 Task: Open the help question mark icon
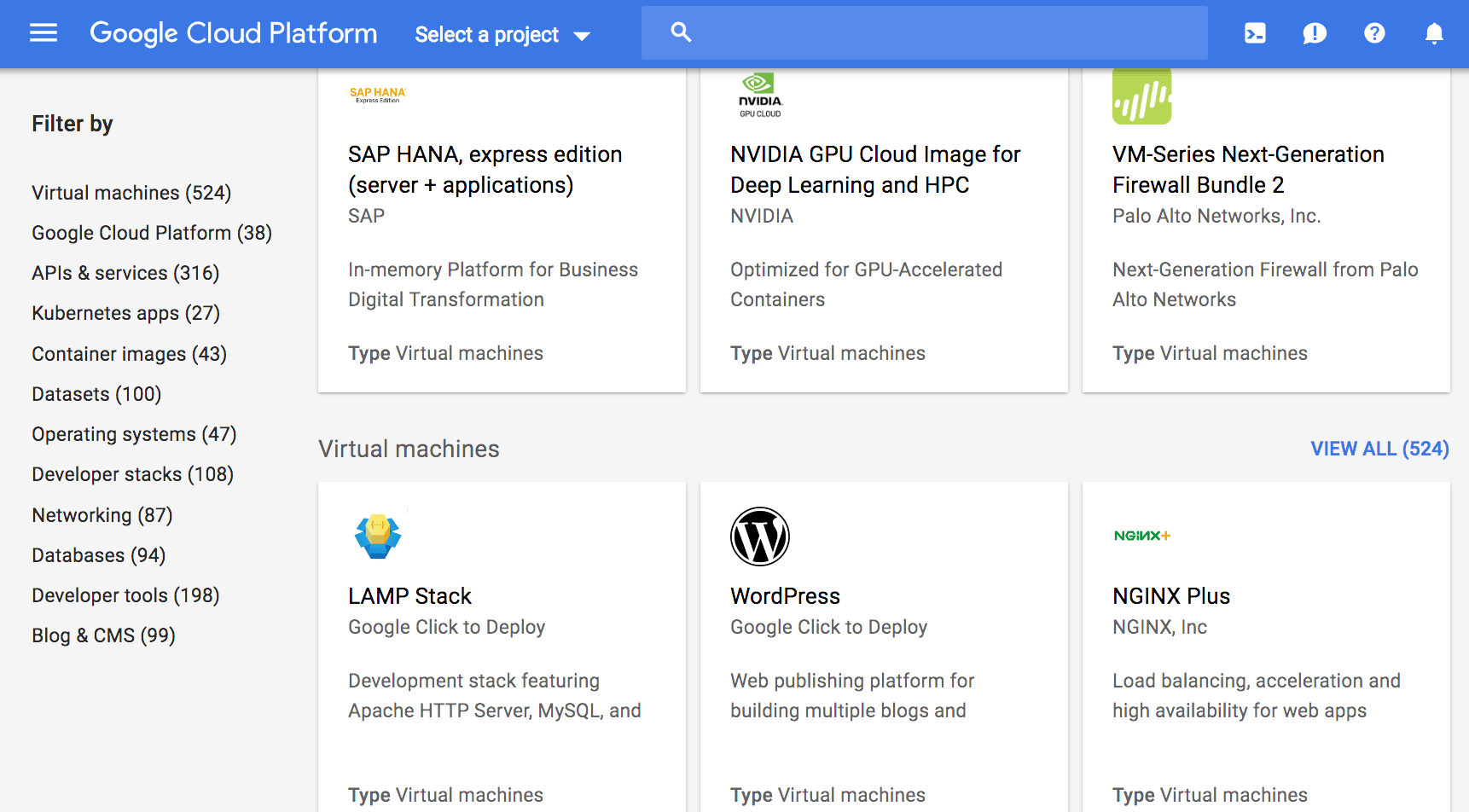point(1374,33)
